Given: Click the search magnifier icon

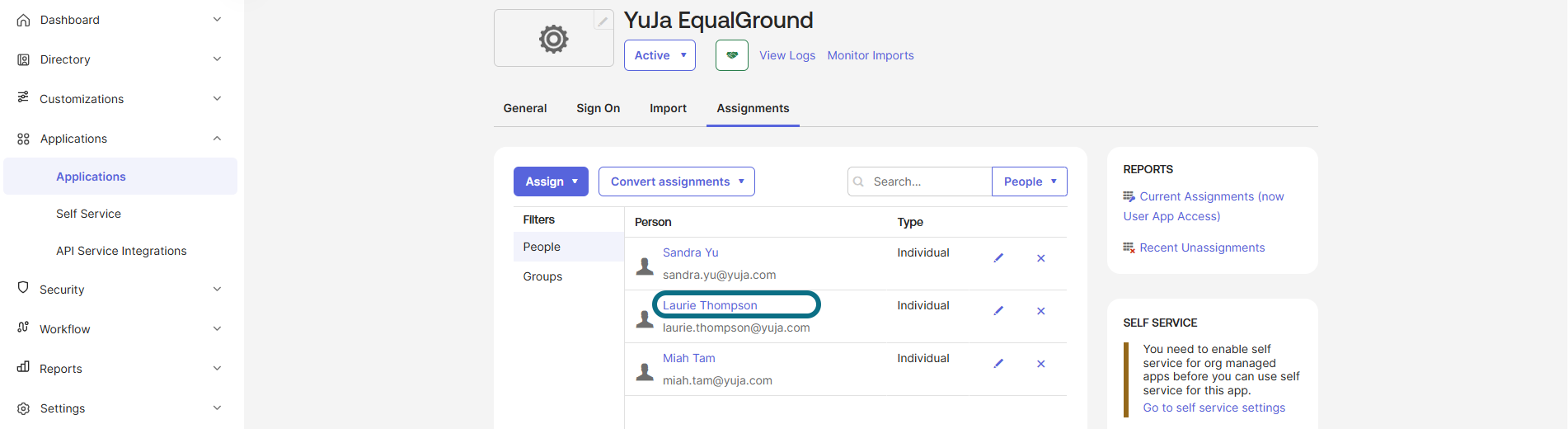Looking at the screenshot, I should click(859, 181).
